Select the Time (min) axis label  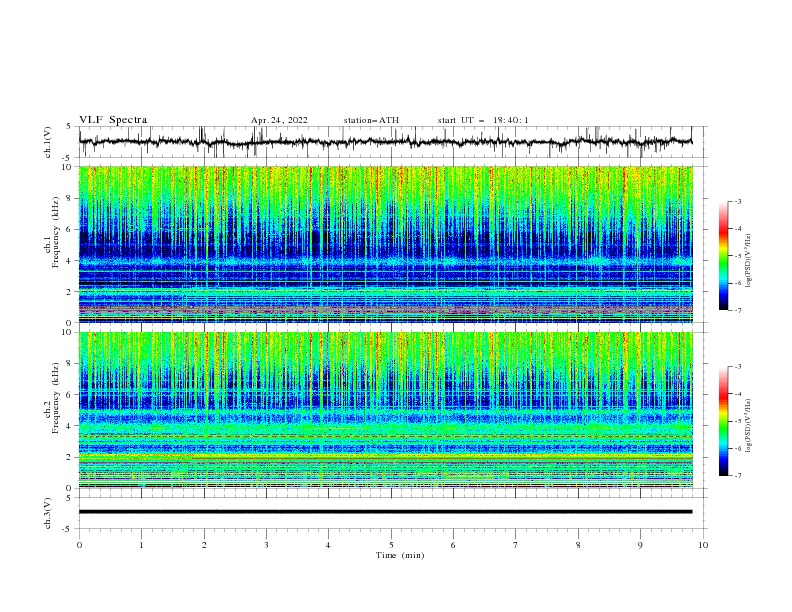click(400, 555)
